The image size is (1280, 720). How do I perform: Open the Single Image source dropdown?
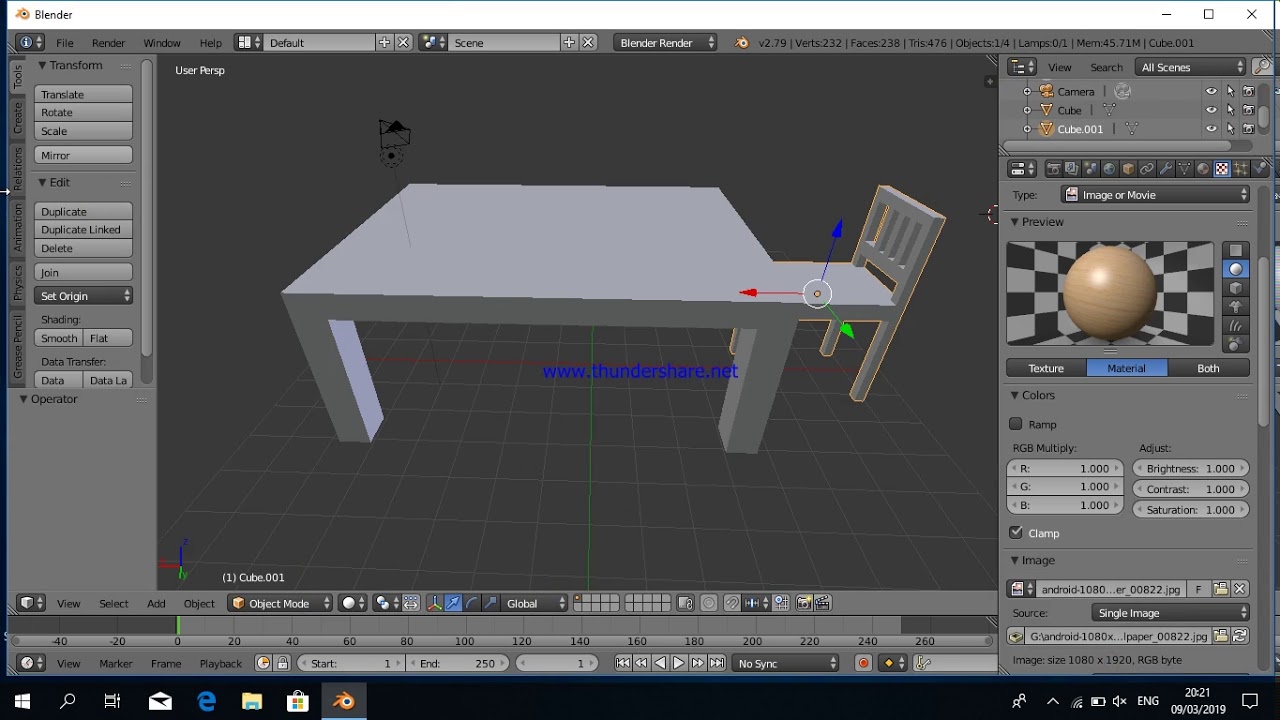[x=1171, y=613]
